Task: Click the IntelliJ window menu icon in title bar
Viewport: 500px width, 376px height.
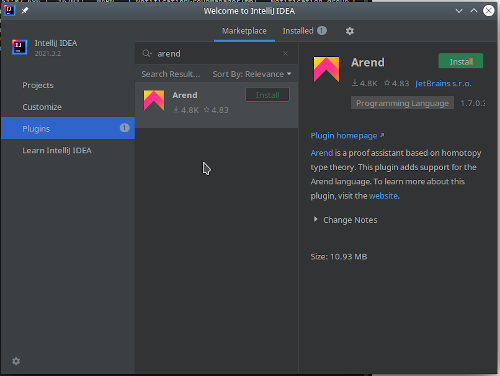Action: pos(10,11)
